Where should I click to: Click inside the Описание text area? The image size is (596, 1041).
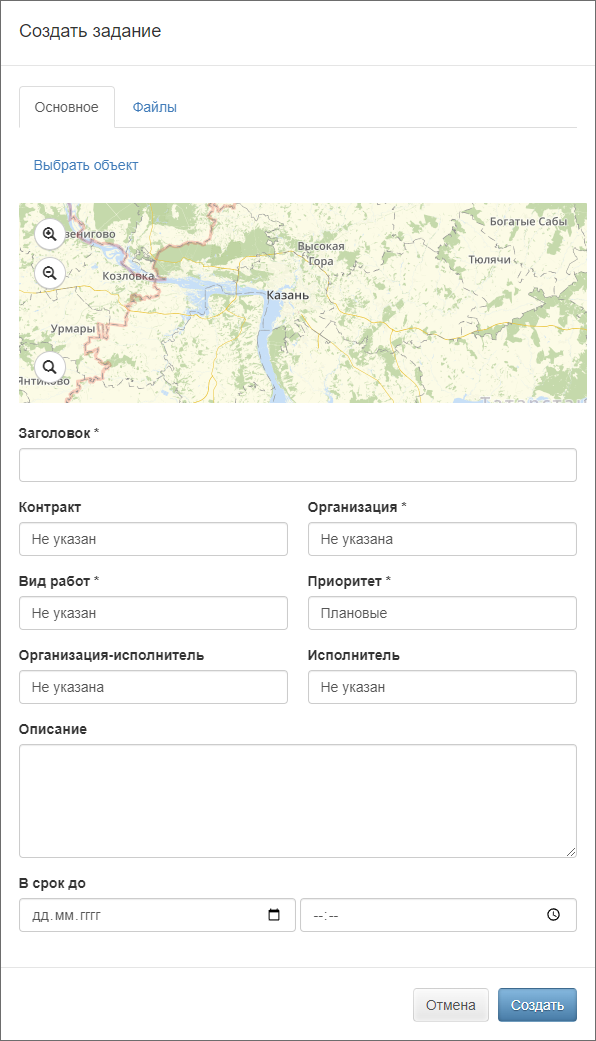point(298,801)
